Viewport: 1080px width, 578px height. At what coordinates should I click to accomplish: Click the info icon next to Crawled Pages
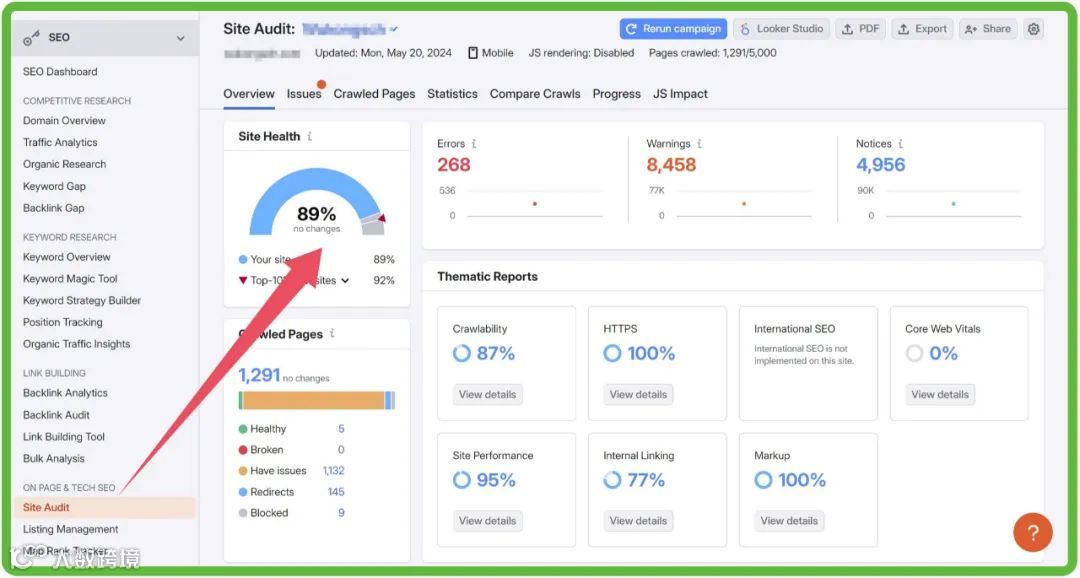[x=332, y=333]
